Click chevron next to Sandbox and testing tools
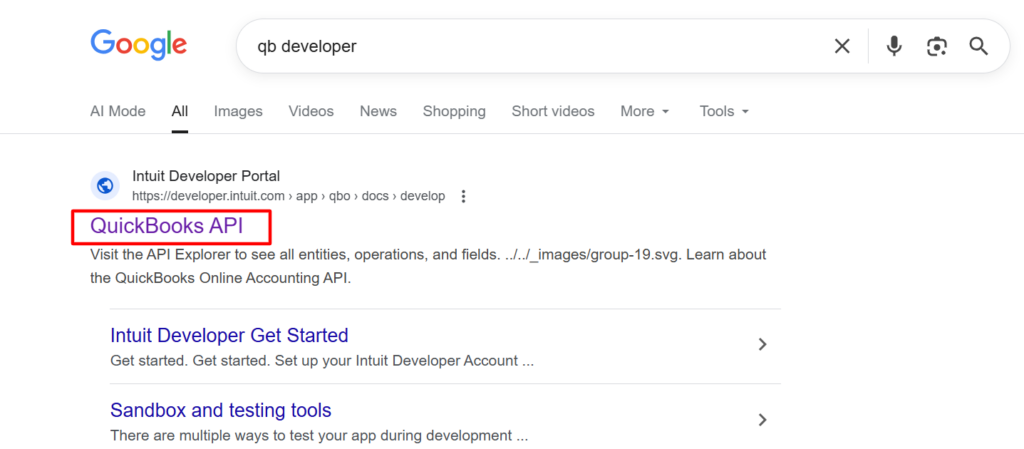Viewport: 1024px width, 449px height. 762,420
